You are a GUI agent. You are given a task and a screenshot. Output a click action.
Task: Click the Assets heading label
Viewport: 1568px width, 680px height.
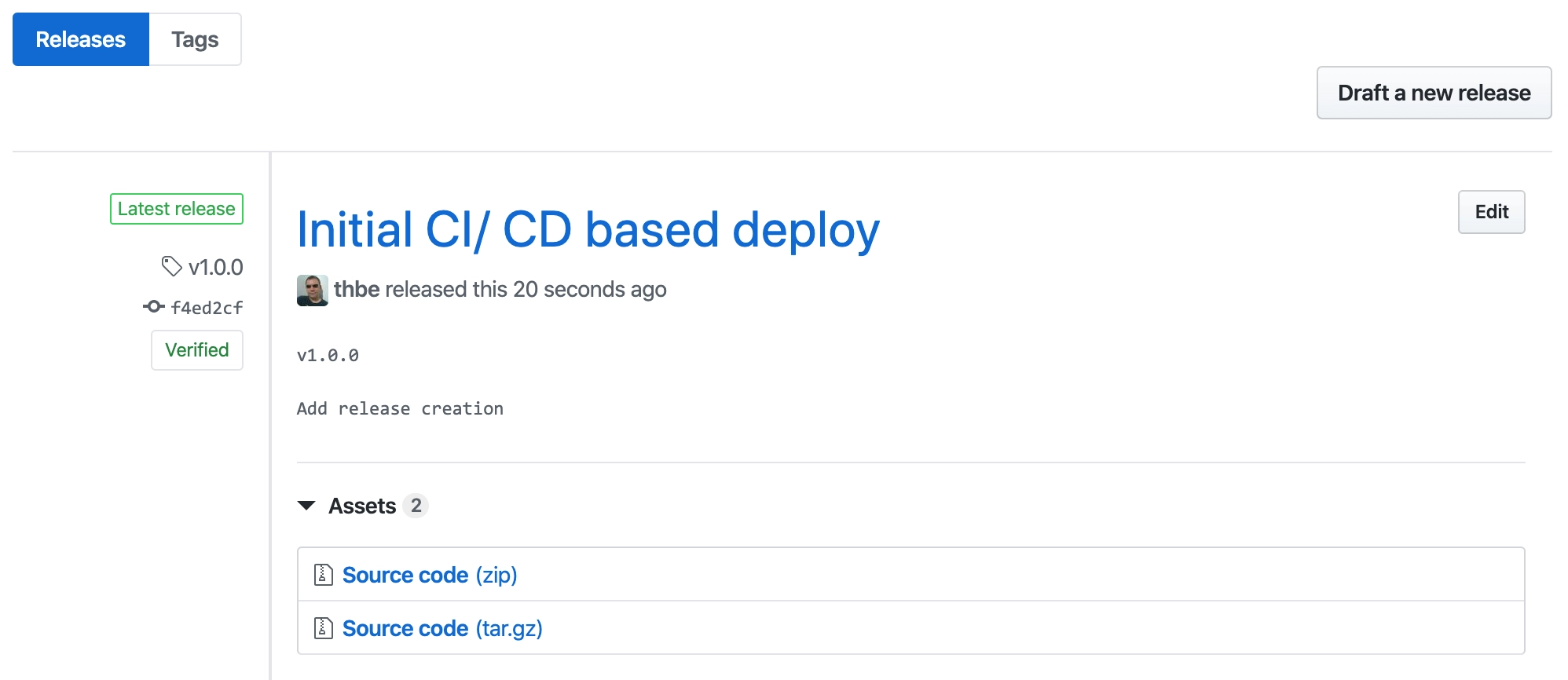362,506
